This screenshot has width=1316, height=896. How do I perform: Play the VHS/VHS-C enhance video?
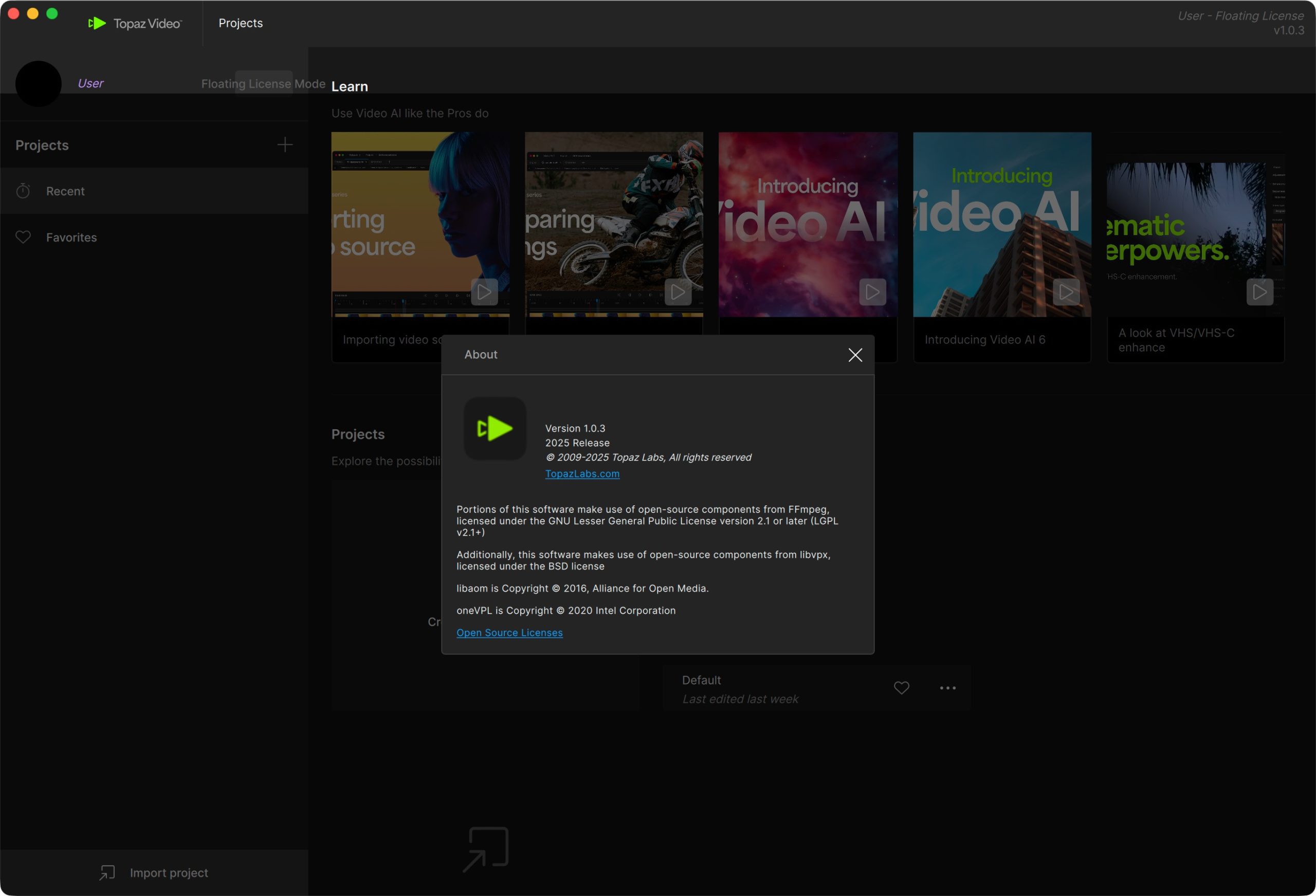click(x=1259, y=292)
